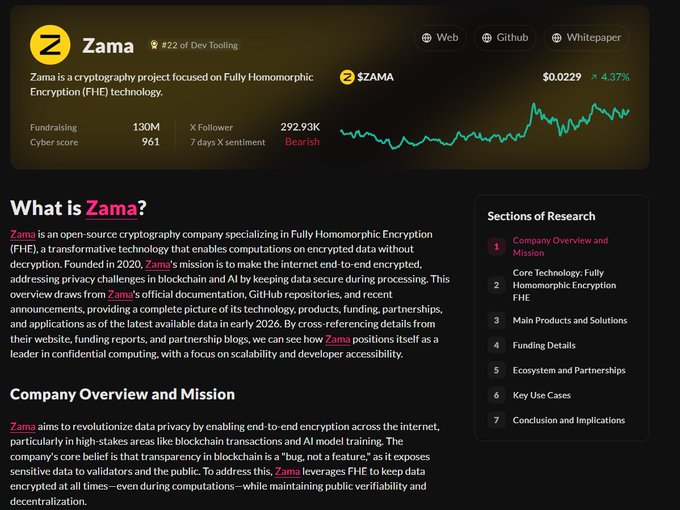
Task: Navigate to Main Products and Solutions
Action: pos(569,320)
